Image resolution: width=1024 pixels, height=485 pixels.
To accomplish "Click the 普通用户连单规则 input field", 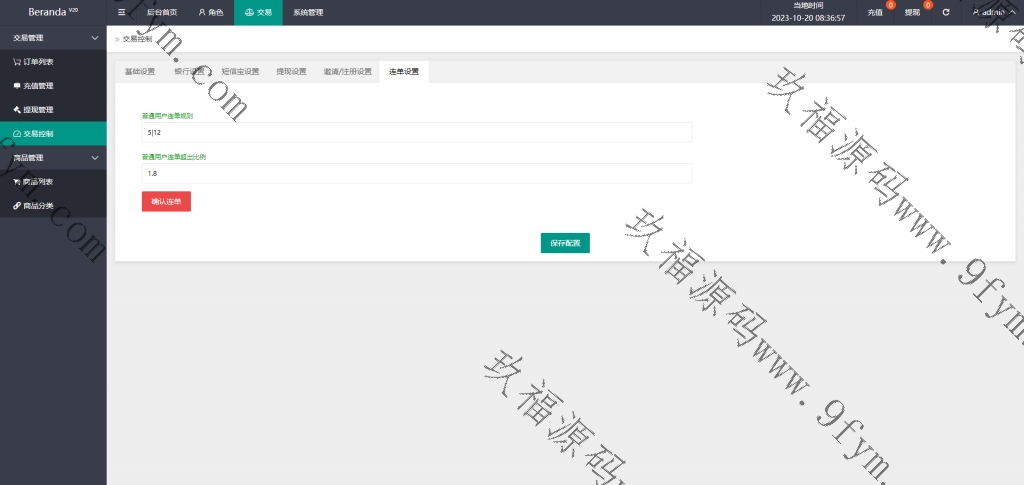I will click(417, 133).
